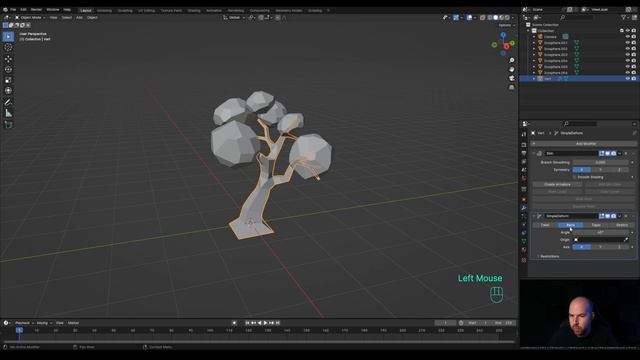Enable the Smooth Shading checkbox
Image resolution: width=640 pixels, height=360 pixels.
coord(575,177)
